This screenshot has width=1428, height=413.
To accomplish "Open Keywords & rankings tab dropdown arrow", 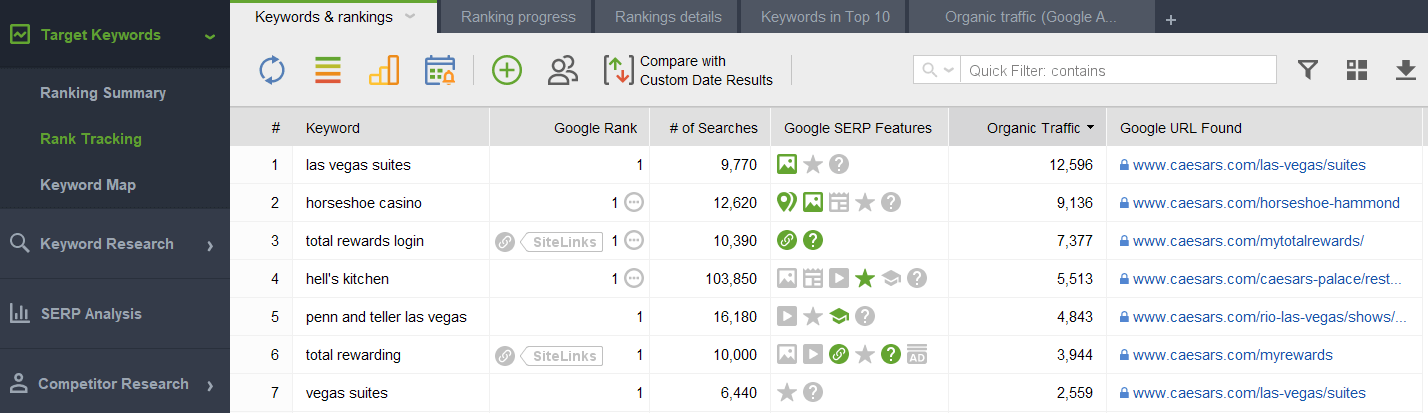I will pos(411,17).
